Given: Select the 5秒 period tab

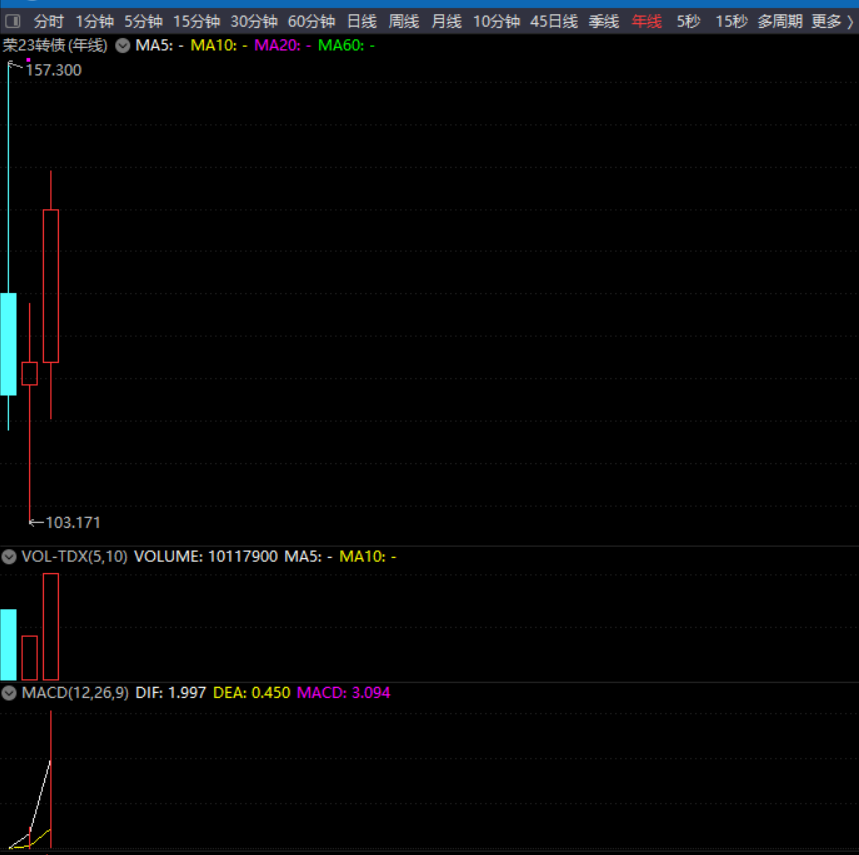Looking at the screenshot, I should [x=688, y=22].
